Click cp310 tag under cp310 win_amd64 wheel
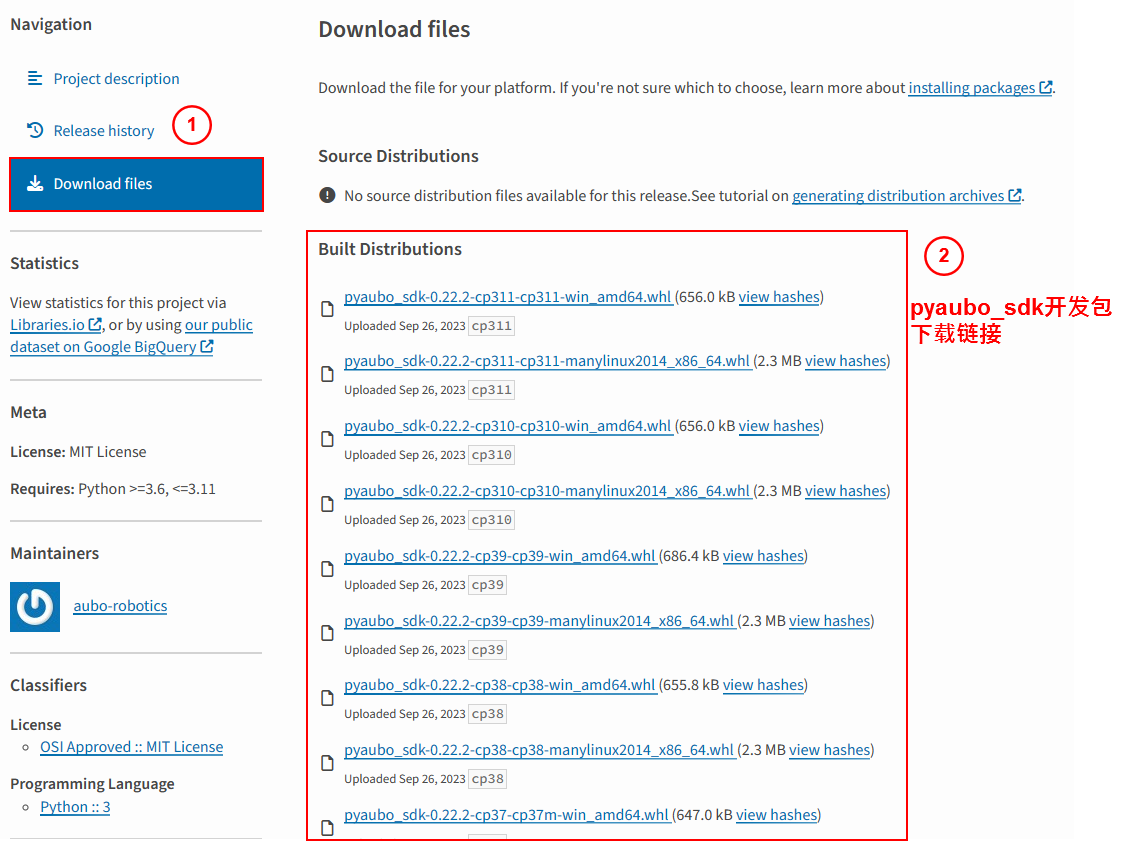1130x841 pixels. [x=491, y=455]
